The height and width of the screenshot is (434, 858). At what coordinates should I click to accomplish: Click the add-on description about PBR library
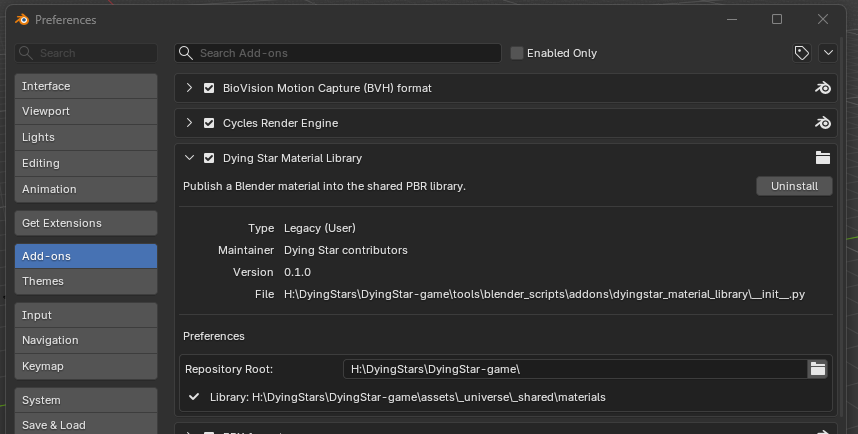coord(324,186)
